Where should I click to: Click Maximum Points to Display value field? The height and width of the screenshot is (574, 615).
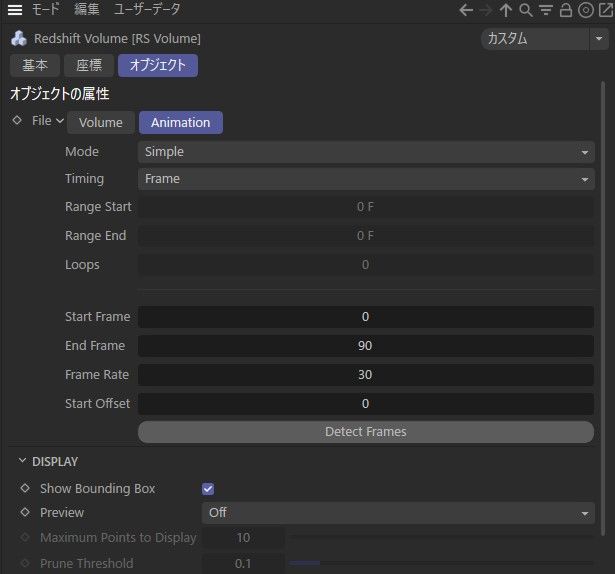coord(243,538)
